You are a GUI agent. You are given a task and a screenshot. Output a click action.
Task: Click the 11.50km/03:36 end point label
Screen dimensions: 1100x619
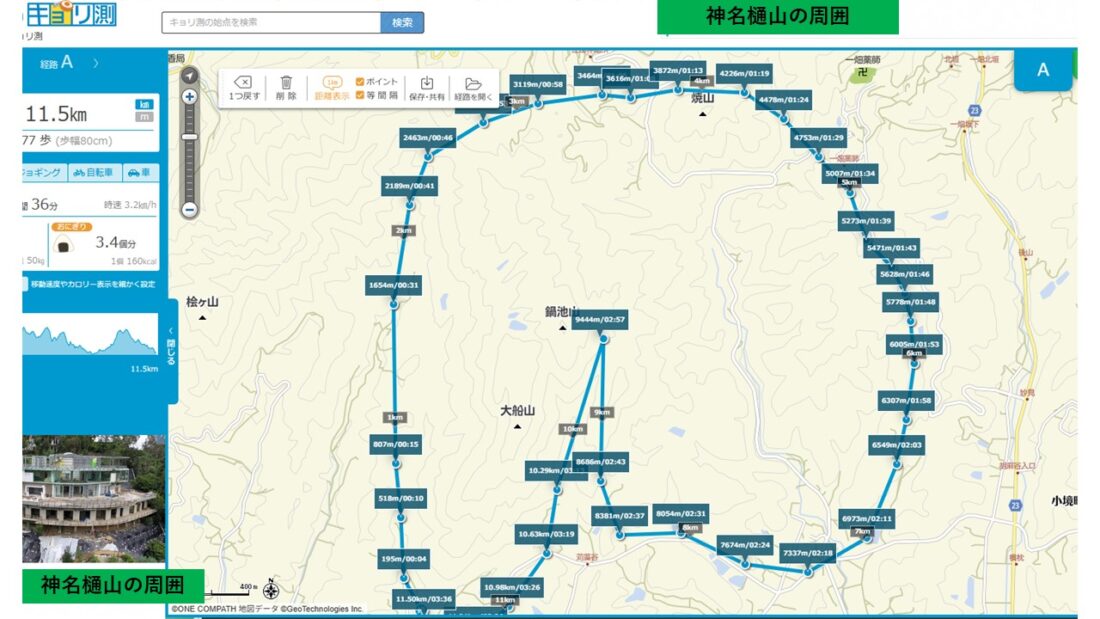424,599
